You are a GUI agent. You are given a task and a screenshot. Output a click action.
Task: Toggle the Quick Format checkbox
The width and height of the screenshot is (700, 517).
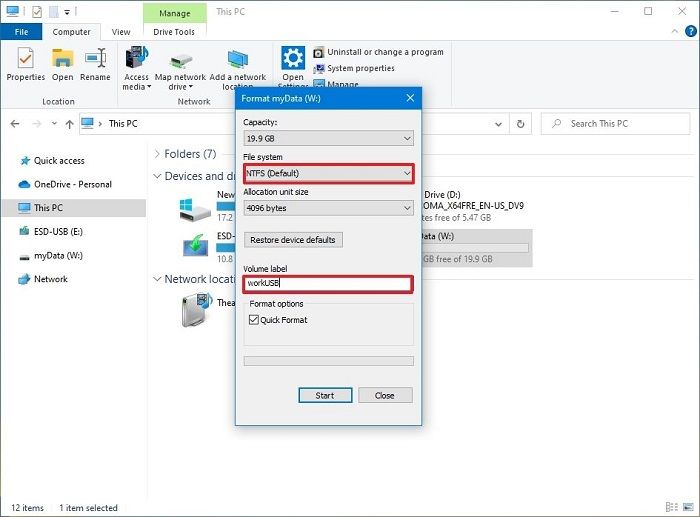[254, 320]
